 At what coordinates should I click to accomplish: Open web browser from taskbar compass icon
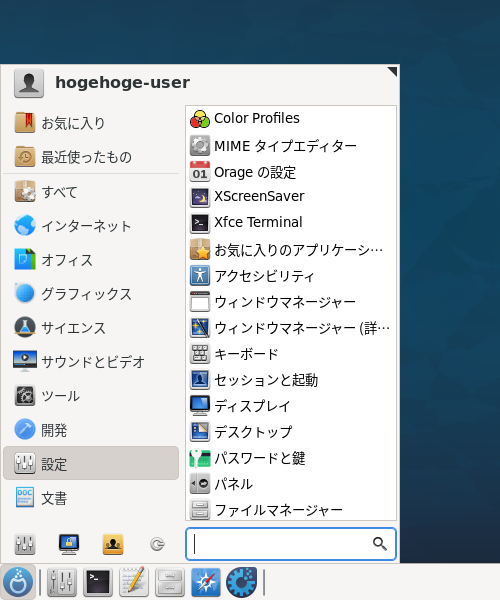coord(206,582)
